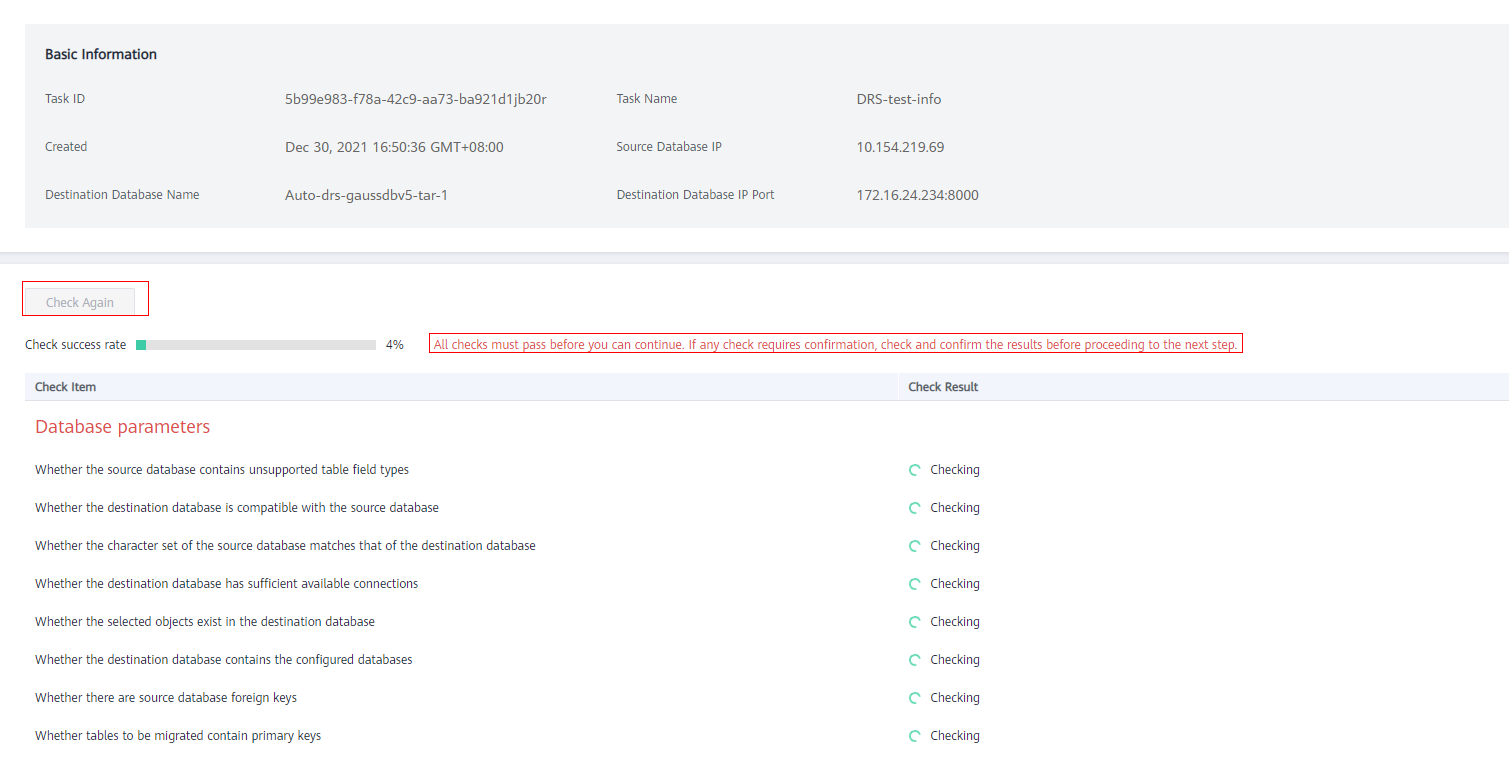The width and height of the screenshot is (1509, 768).
Task: Click the check success rate progress bar
Action: coord(256,345)
